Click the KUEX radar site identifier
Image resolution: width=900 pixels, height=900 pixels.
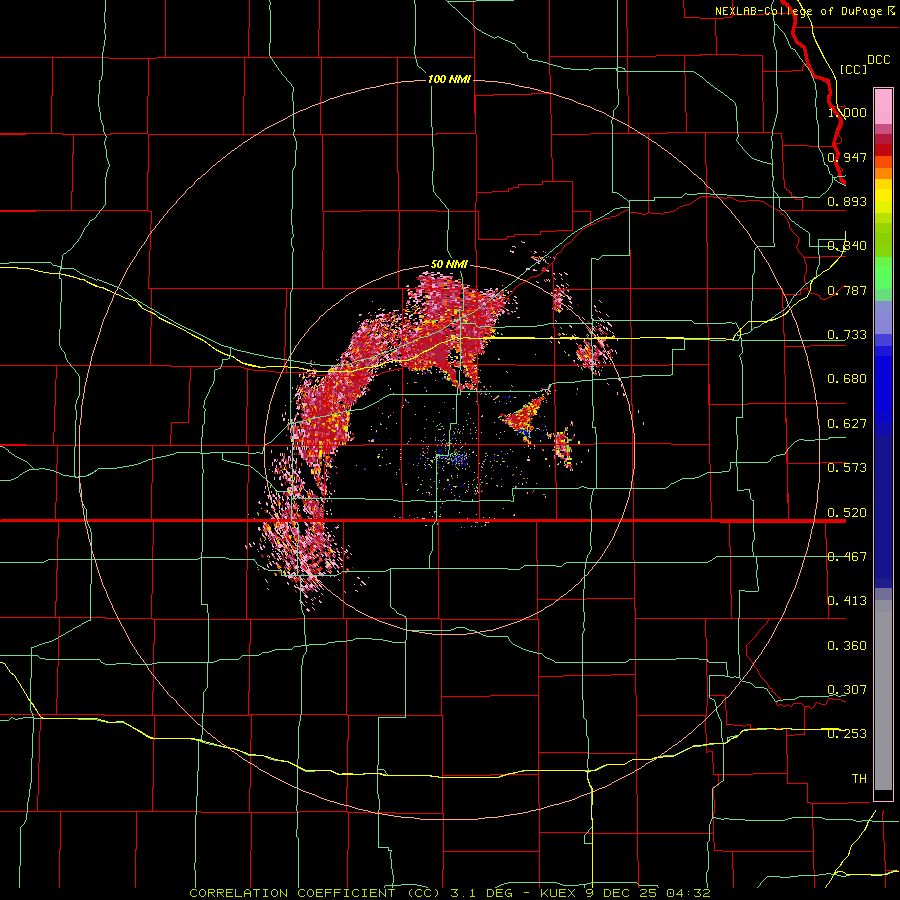[558, 893]
